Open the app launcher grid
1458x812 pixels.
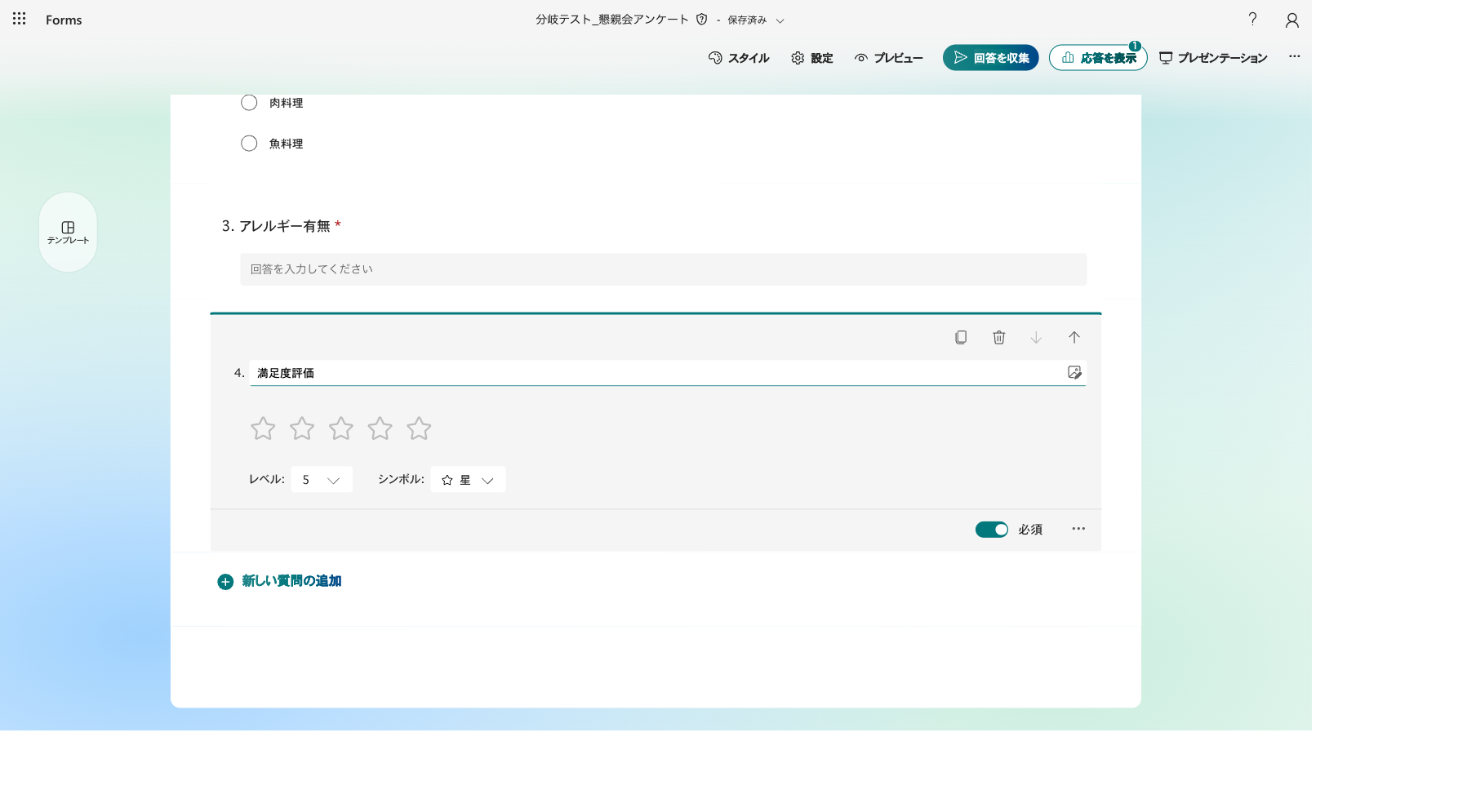19,19
